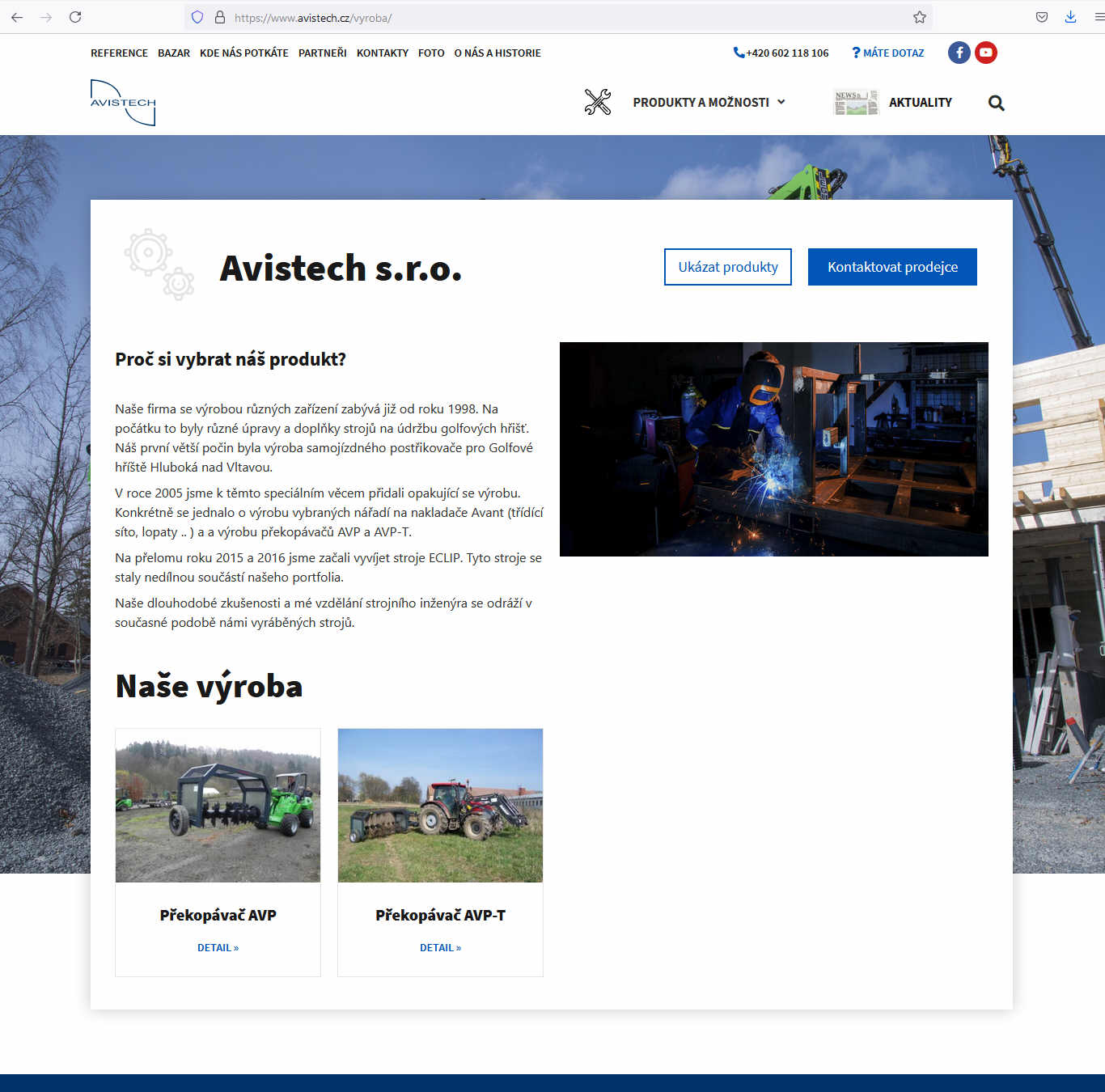Click the Avistech logo
Screen dimensions: 1105x1092
(123, 103)
